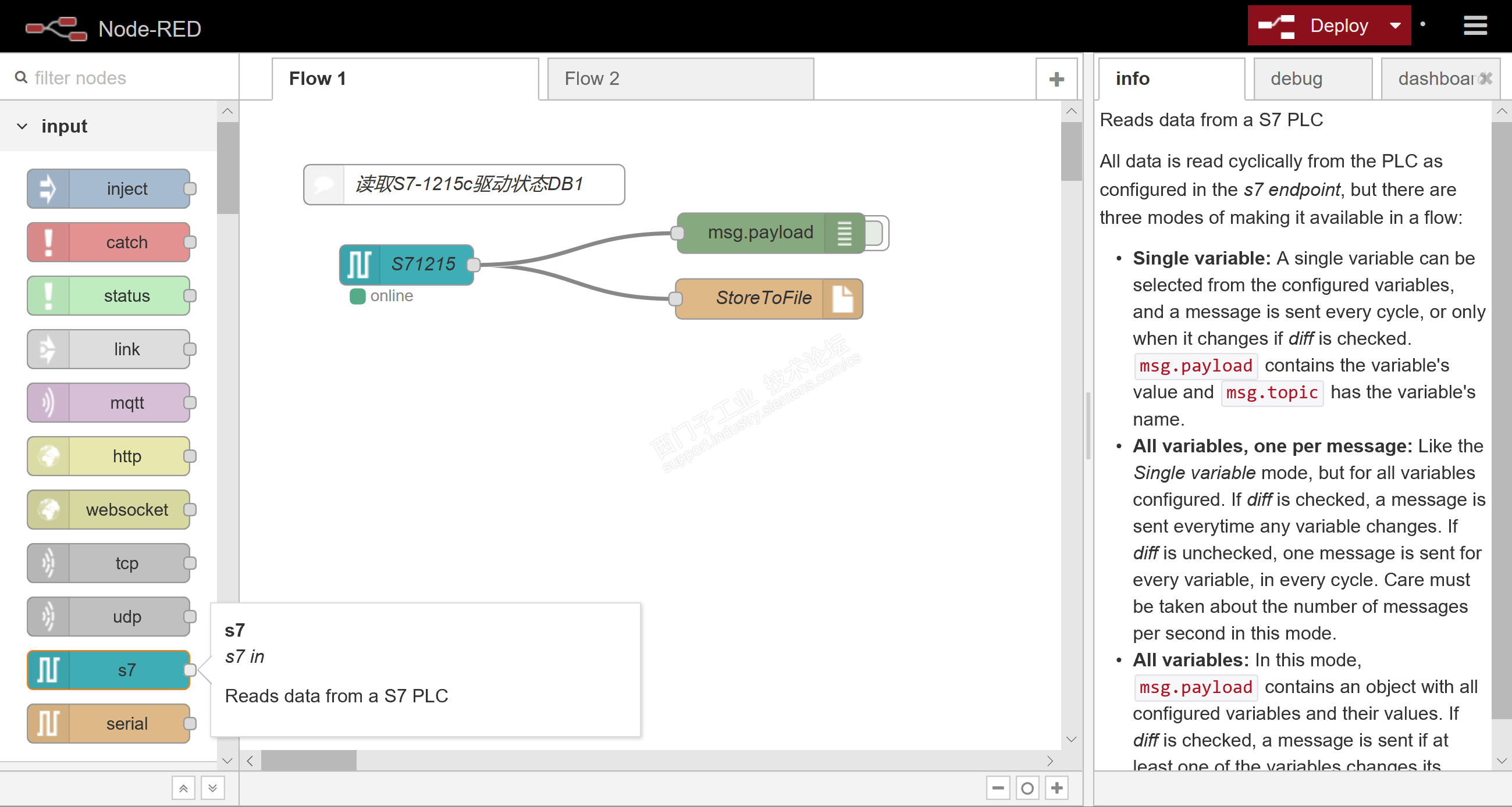Viewport: 1512px width, 807px height.
Task: Select the inject node in the palette
Action: pyautogui.click(x=126, y=189)
